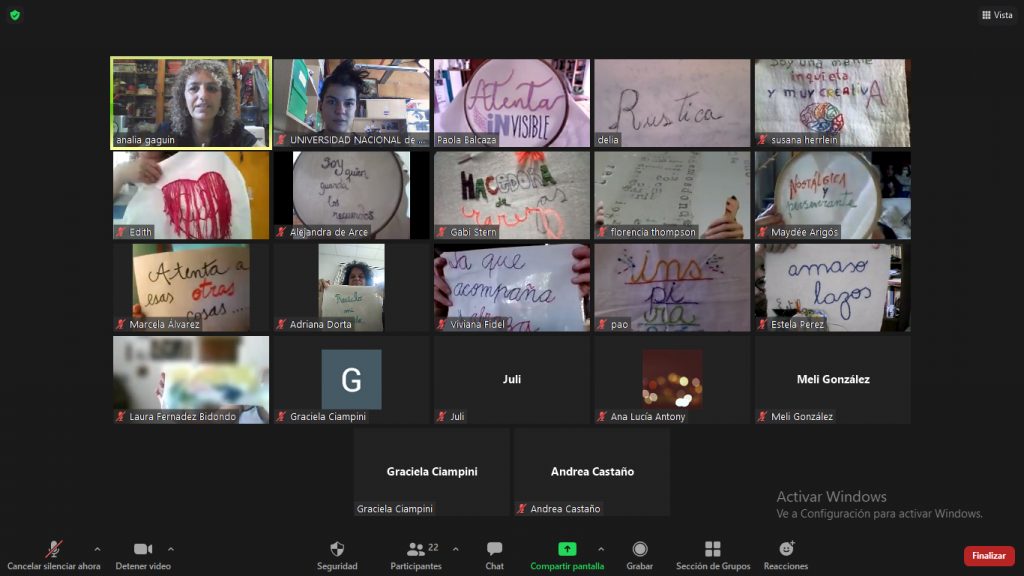Open the Chat panel
The width and height of the screenshot is (1024, 576).
[494, 549]
